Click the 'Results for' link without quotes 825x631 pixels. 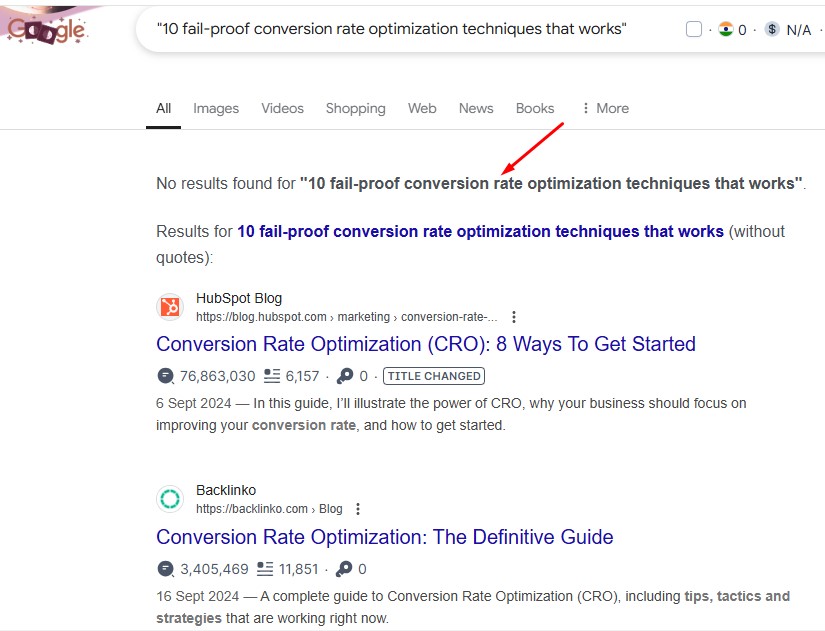[480, 232]
